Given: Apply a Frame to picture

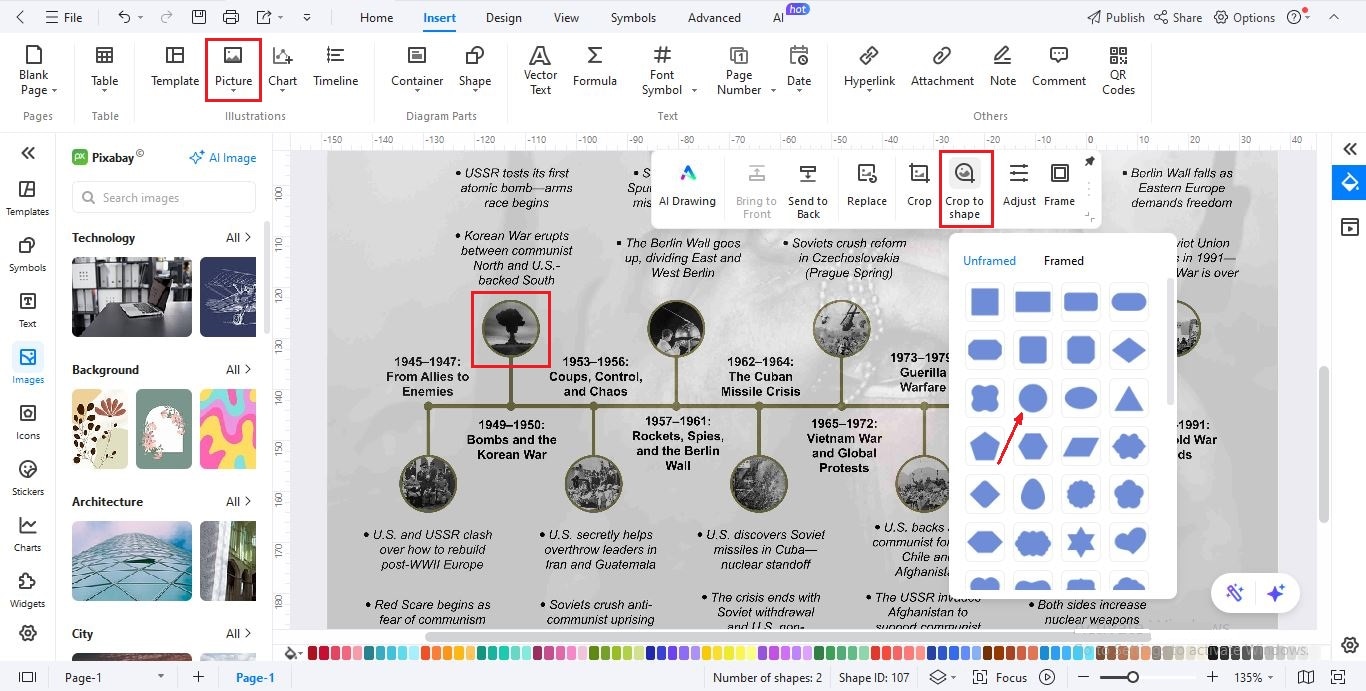Looking at the screenshot, I should (x=1059, y=186).
